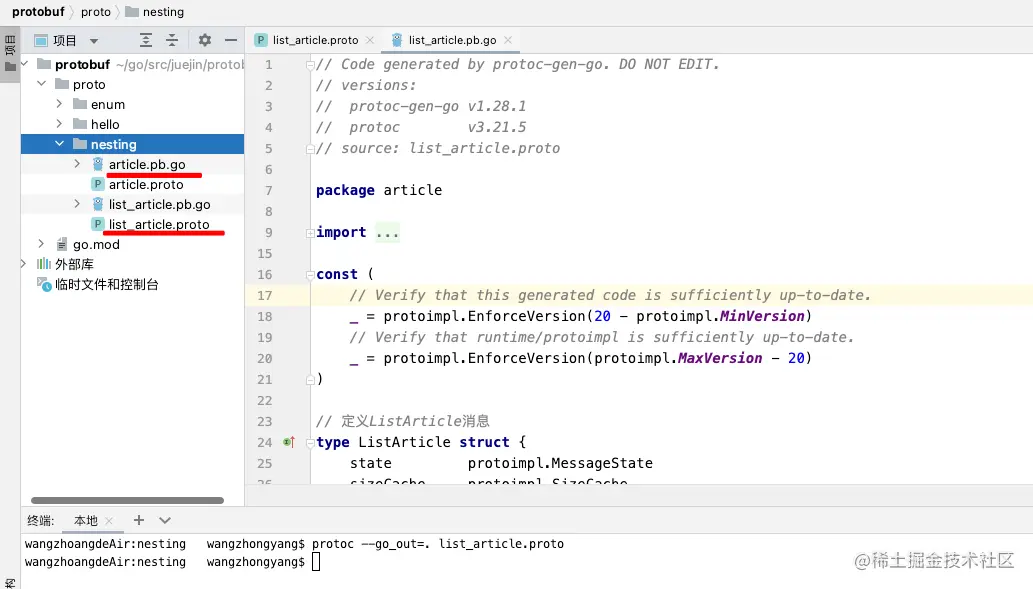Expand go.mod node
This screenshot has width=1033, height=589.
click(x=42, y=244)
